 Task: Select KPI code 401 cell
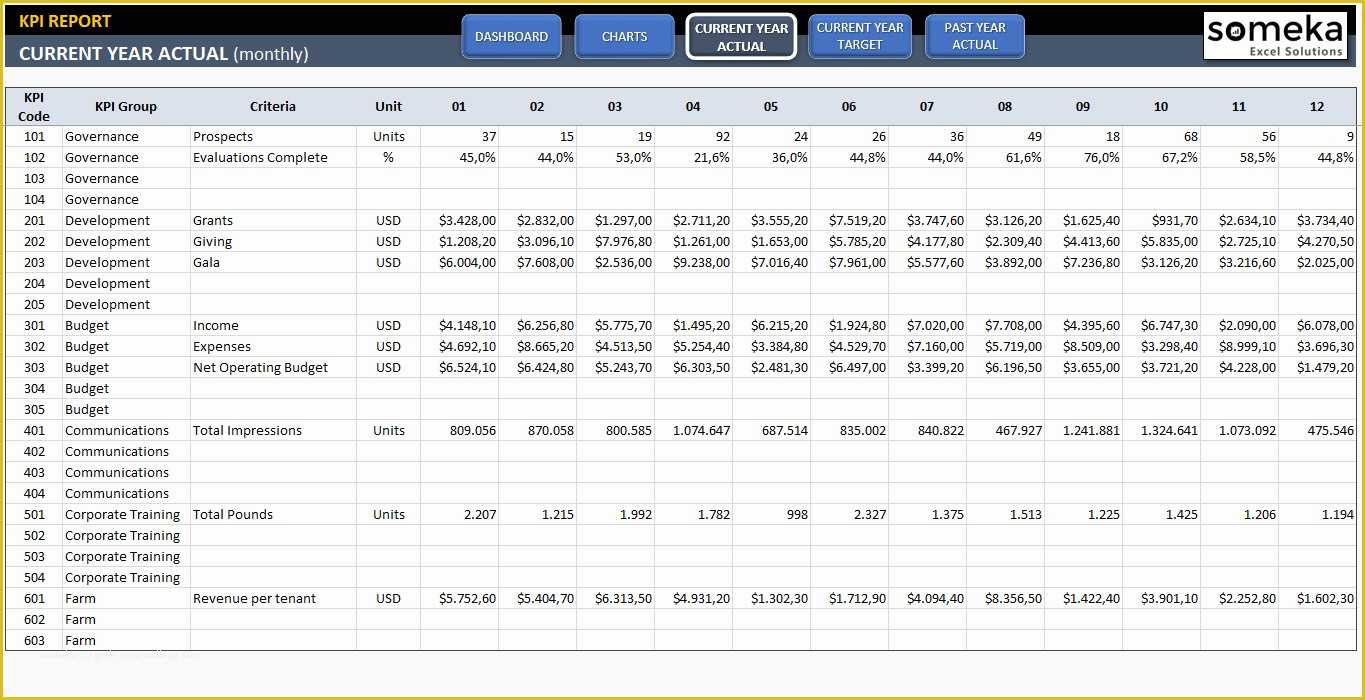tap(34, 430)
